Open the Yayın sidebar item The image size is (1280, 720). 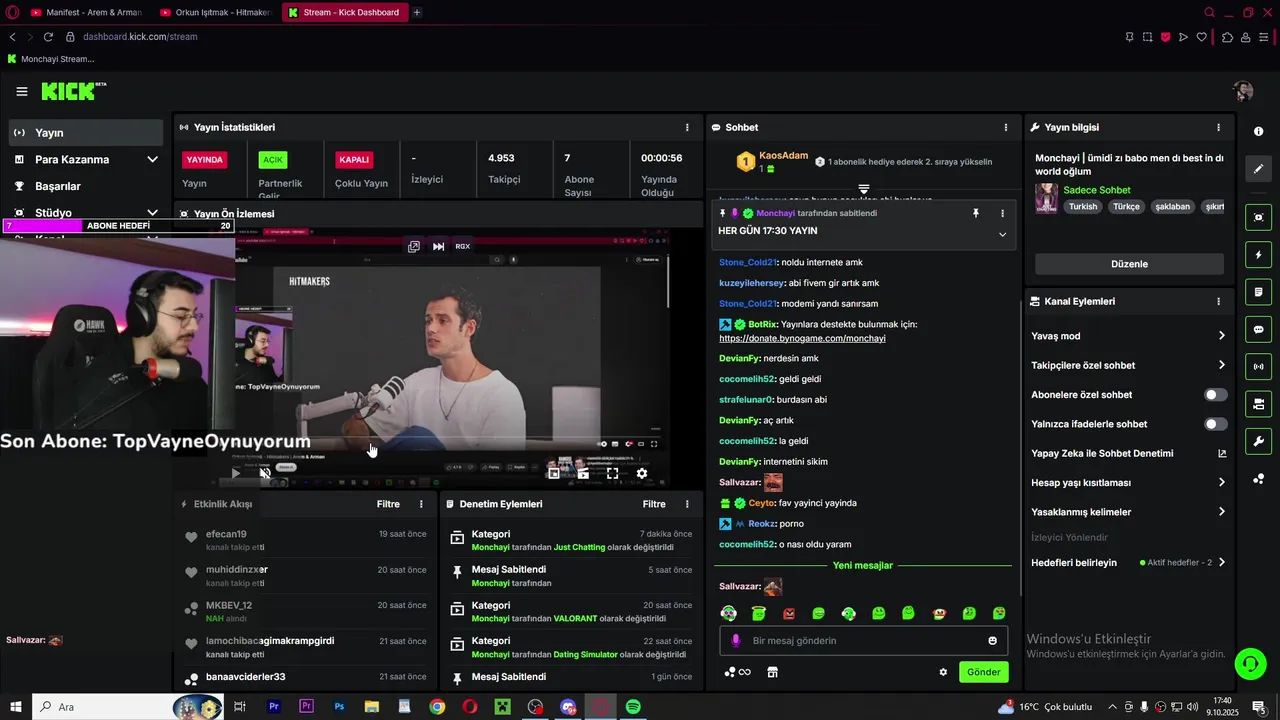coord(86,133)
